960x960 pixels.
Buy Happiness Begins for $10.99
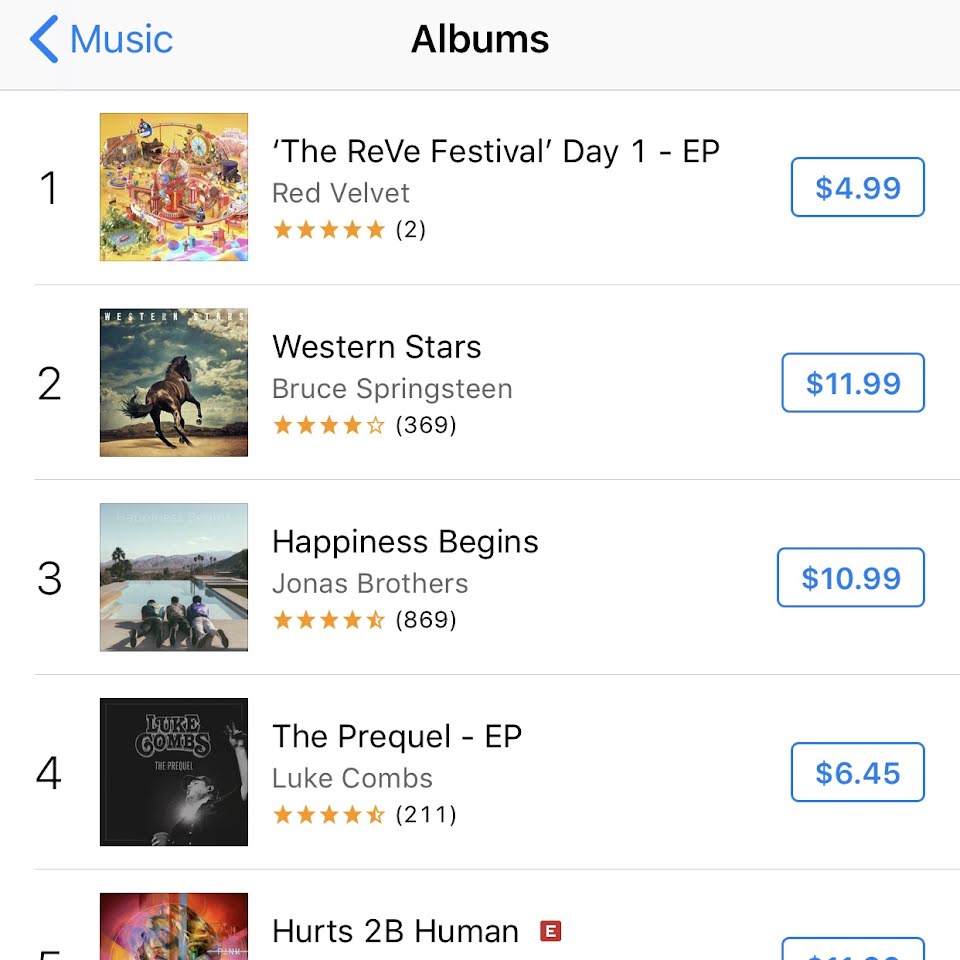(x=850, y=577)
